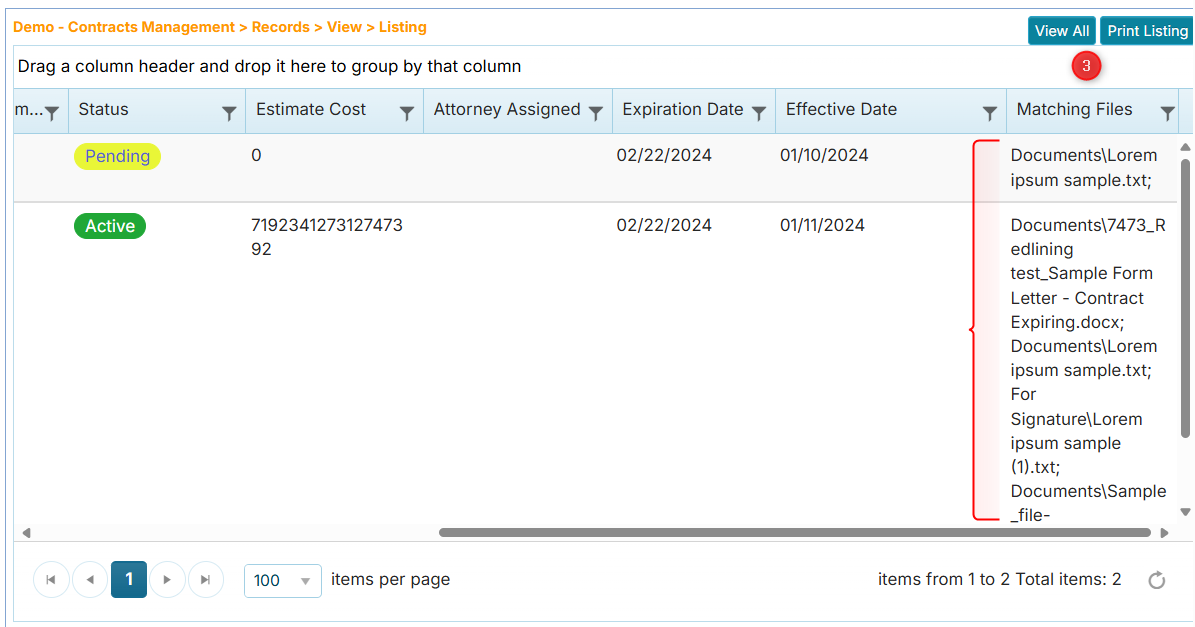
Task: Go to the next page
Action: point(167,579)
